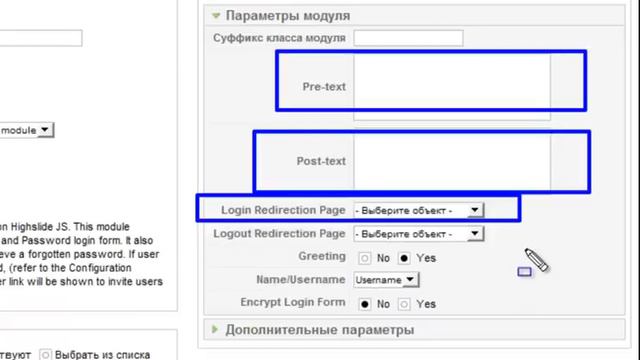Click the Pre-text label
This screenshot has width=640, height=360.
coord(324,87)
